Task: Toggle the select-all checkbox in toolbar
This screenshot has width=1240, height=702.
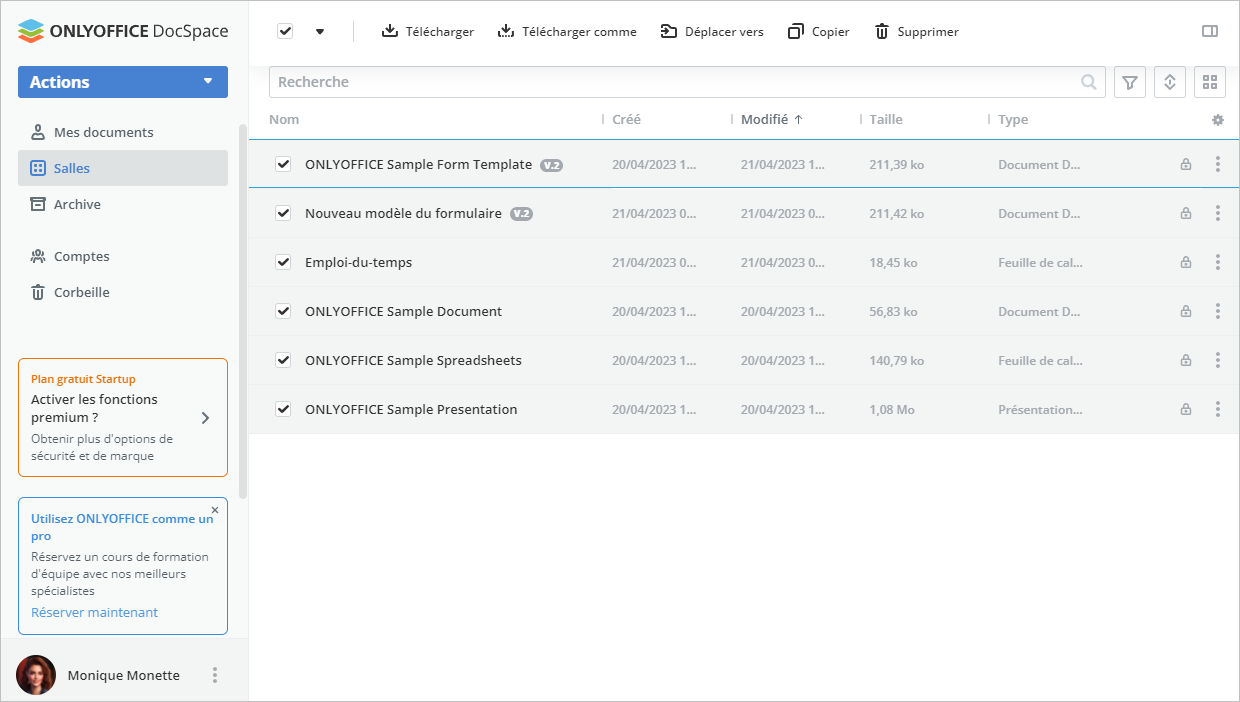Action: [x=285, y=31]
